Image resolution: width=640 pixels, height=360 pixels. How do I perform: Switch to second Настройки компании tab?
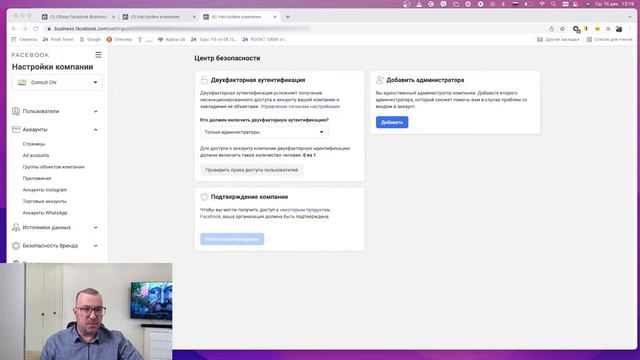(159, 17)
